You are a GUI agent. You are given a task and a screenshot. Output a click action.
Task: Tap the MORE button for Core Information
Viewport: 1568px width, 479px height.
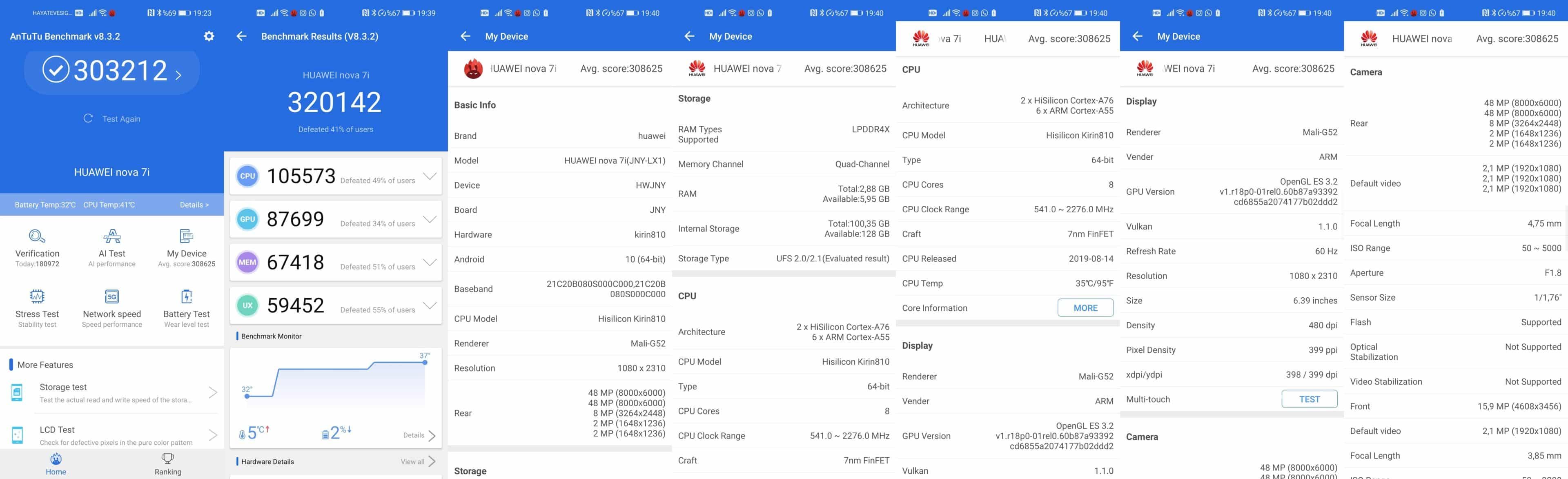(1085, 308)
